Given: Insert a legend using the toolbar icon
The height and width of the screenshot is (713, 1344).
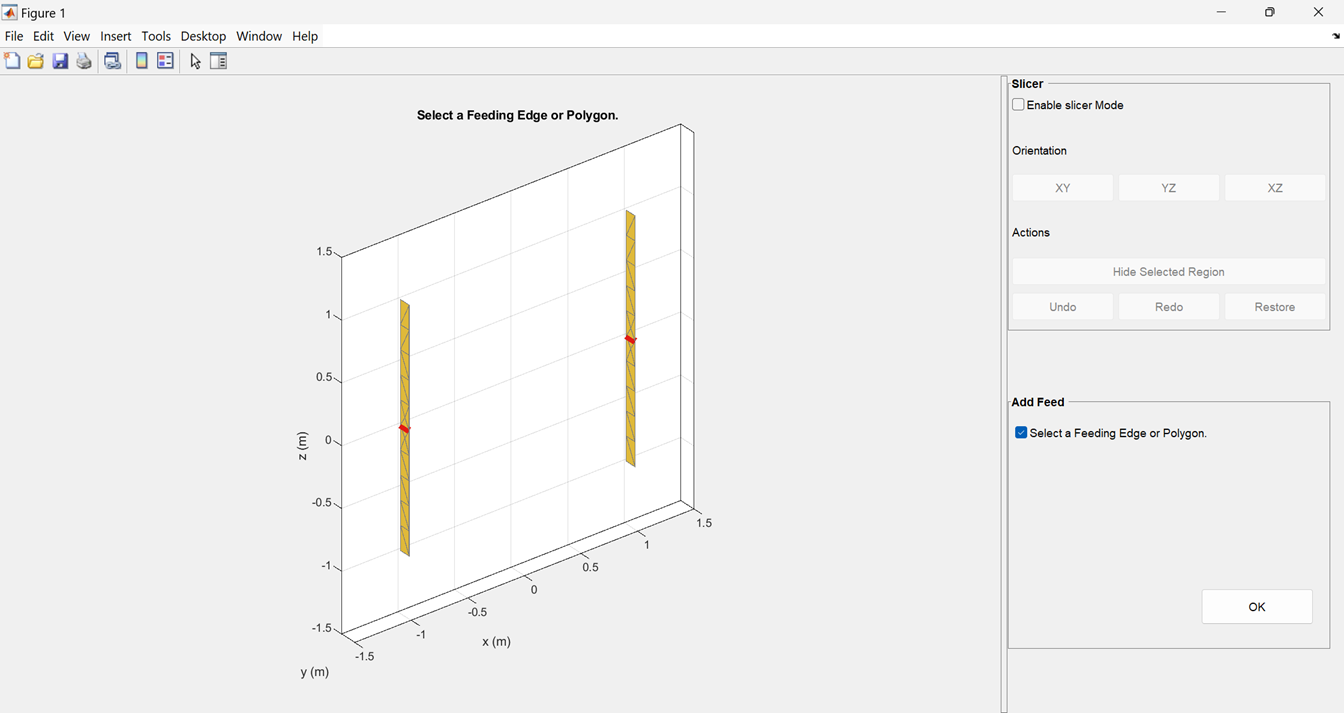Looking at the screenshot, I should (x=164, y=60).
